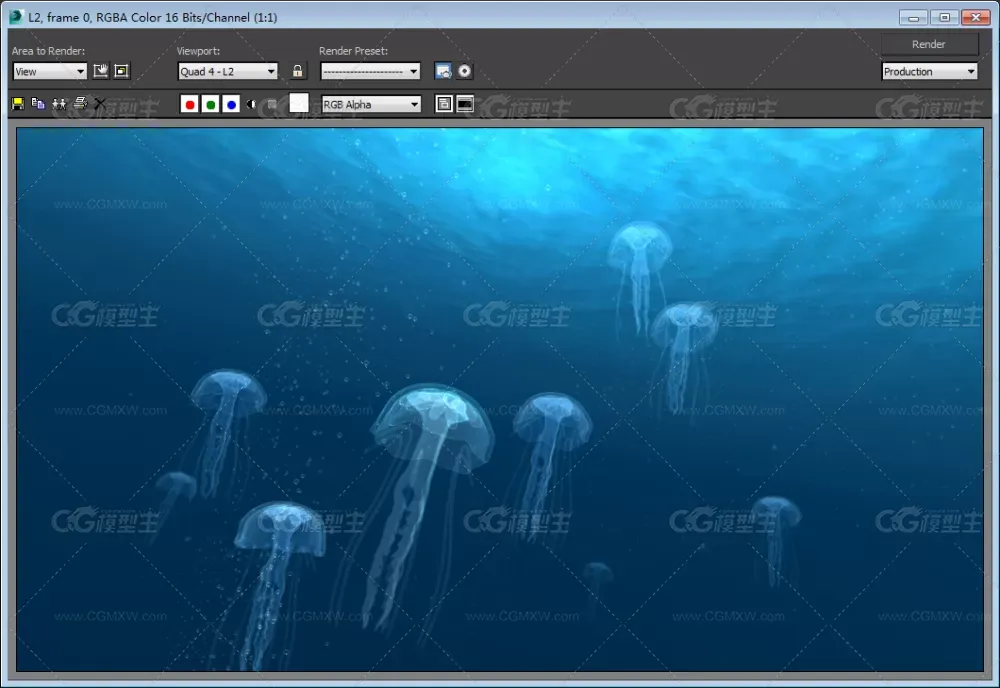1000x688 pixels.
Task: Toggle the UI display icon
Action: (465, 104)
